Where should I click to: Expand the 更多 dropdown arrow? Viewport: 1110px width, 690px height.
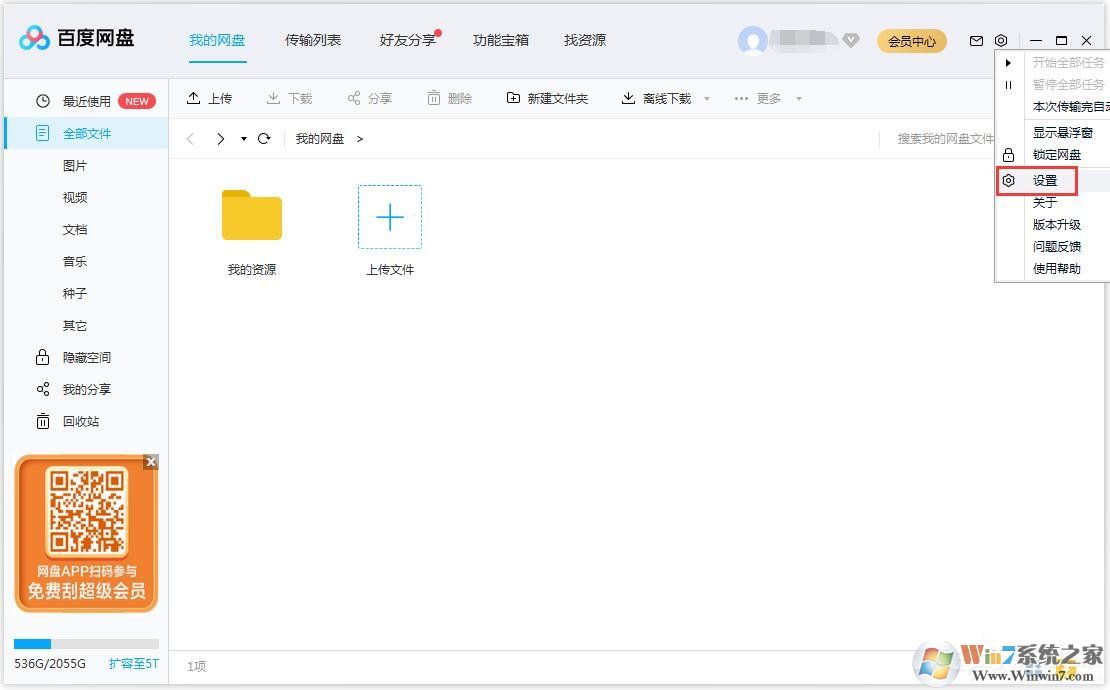[798, 98]
